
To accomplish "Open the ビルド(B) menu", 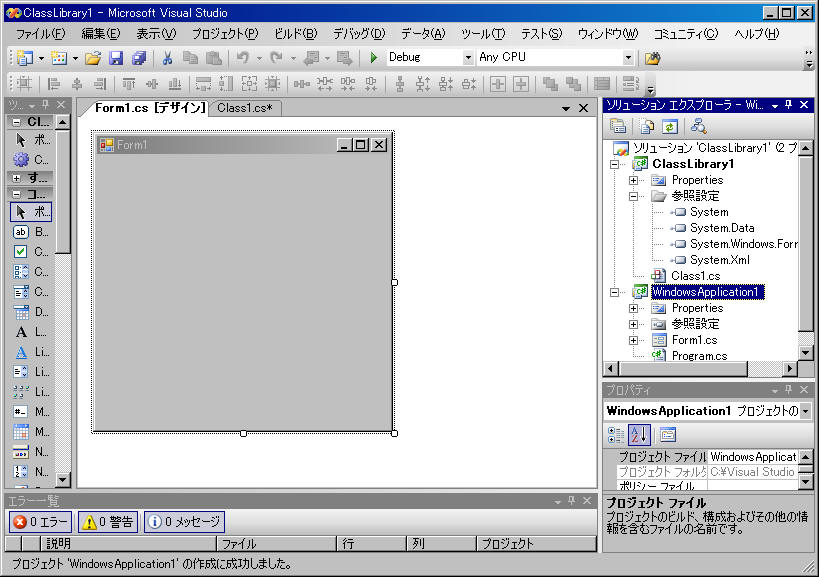I will click(295, 33).
